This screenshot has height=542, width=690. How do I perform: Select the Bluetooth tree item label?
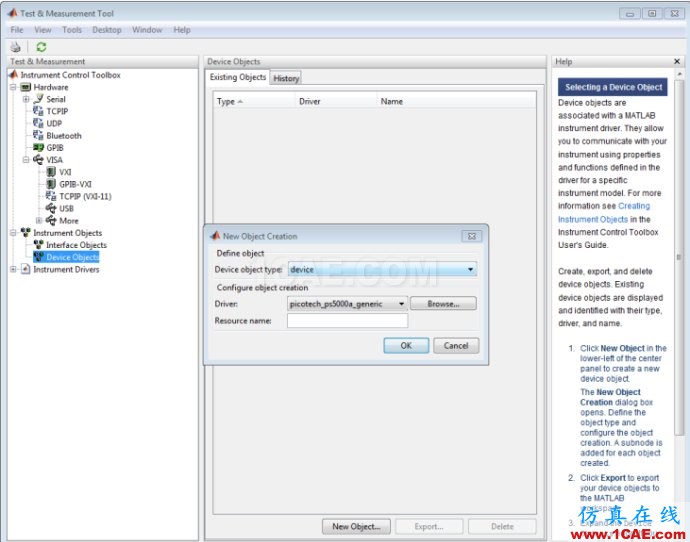64,136
